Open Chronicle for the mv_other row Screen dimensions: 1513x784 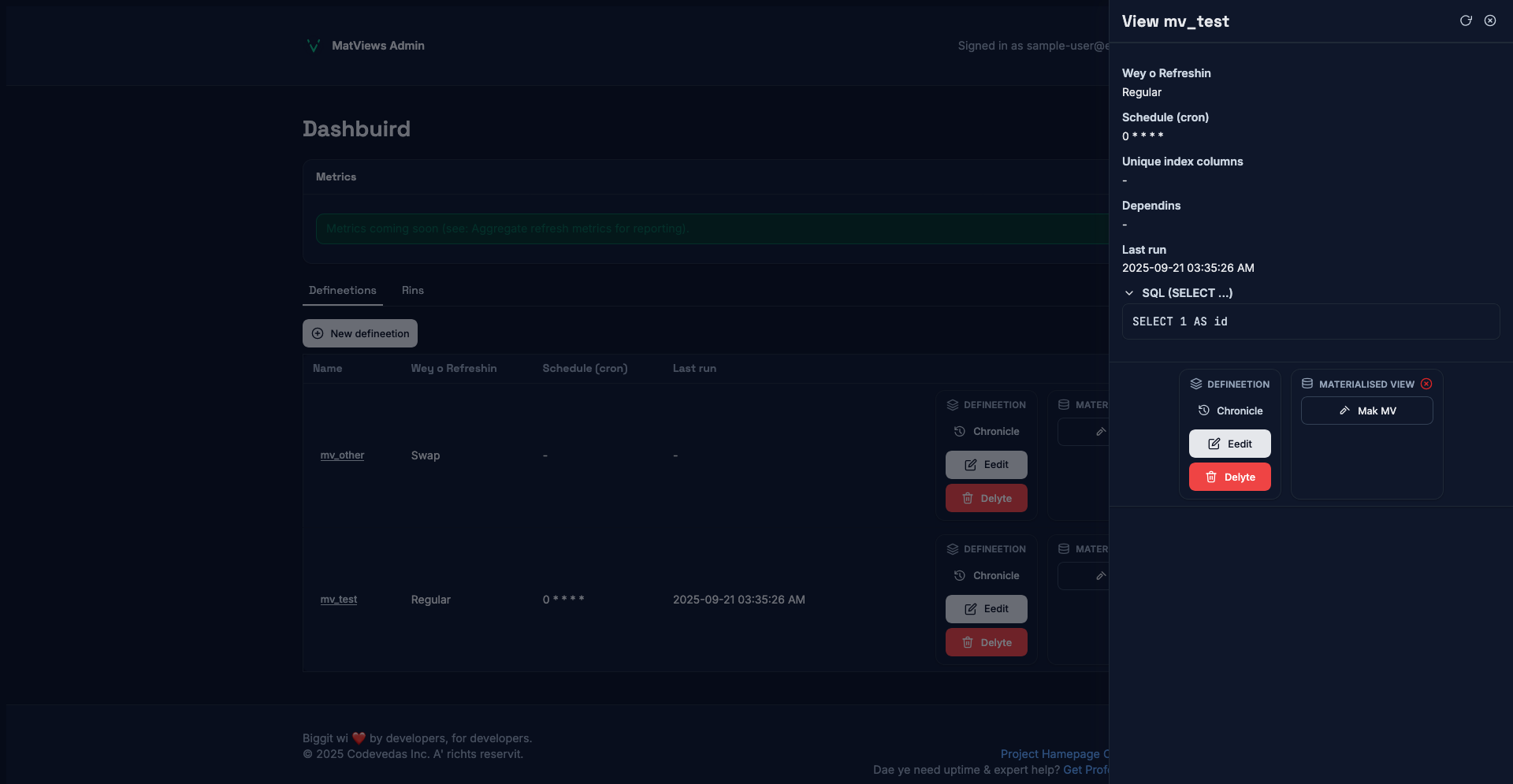click(x=986, y=432)
